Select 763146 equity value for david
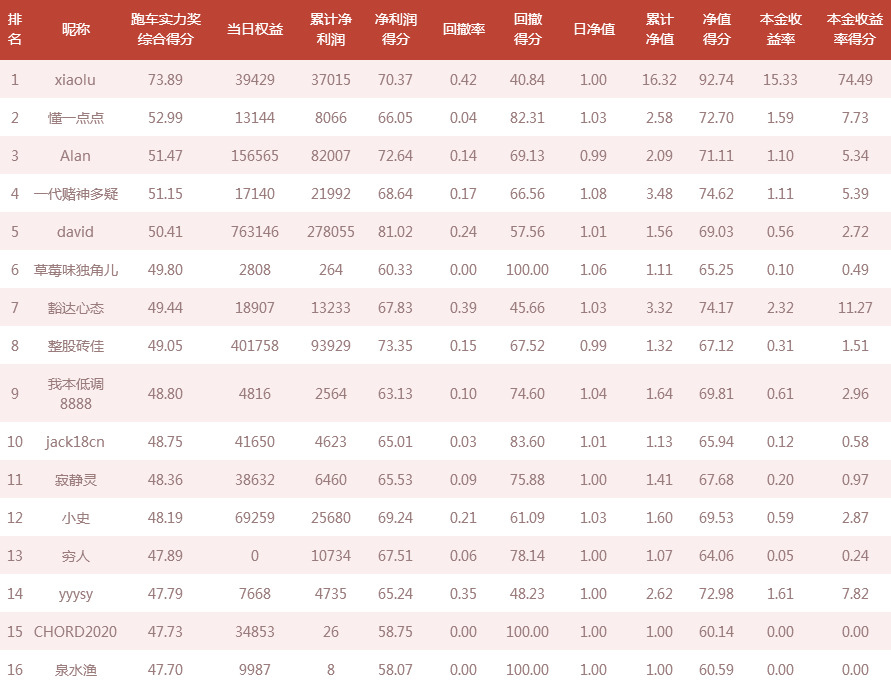891x687 pixels. (255, 232)
